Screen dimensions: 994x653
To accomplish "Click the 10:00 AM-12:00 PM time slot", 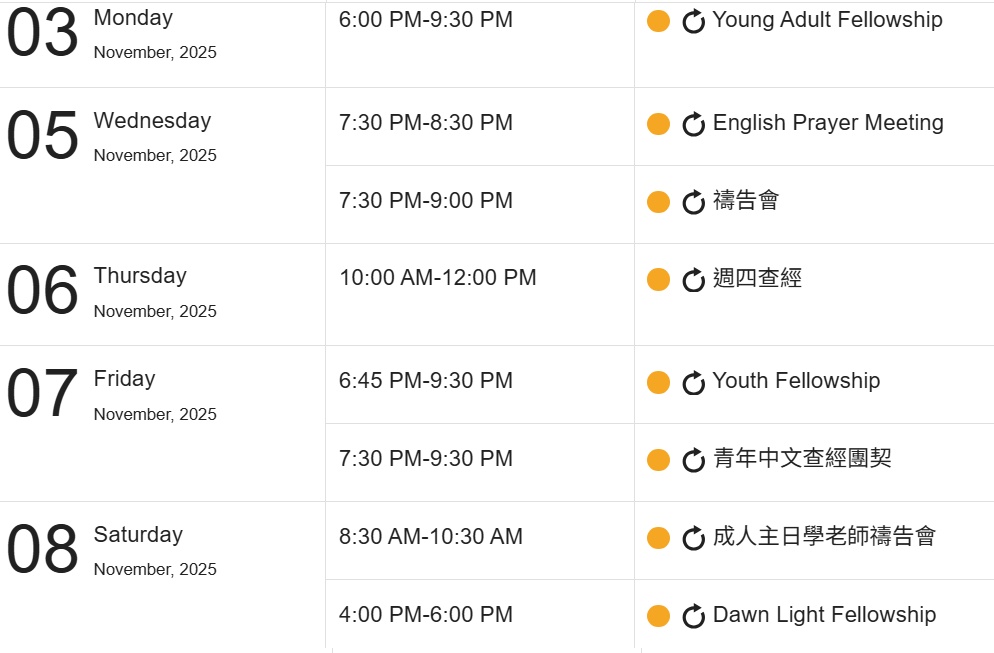I will point(438,278).
